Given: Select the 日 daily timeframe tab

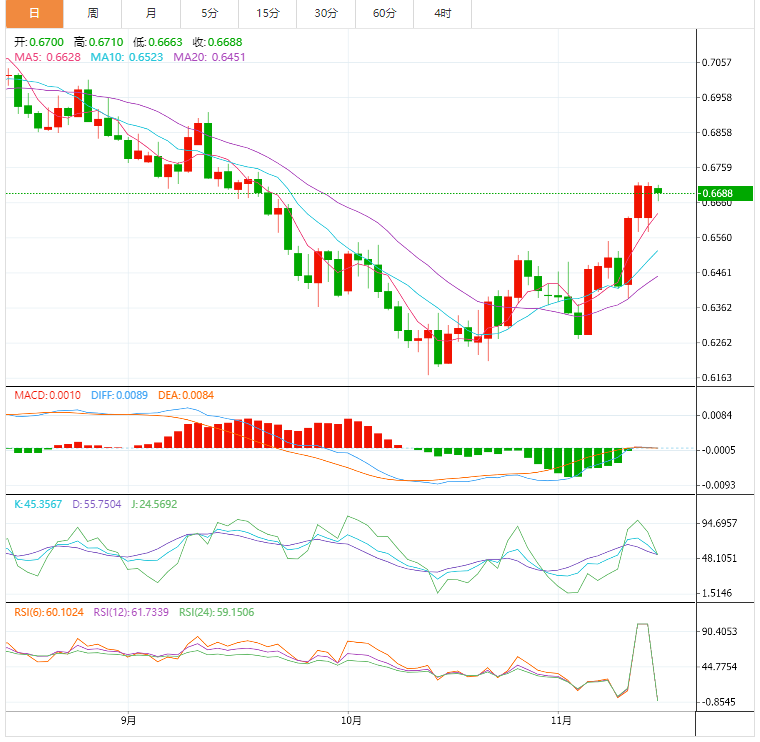Looking at the screenshot, I should point(34,14).
